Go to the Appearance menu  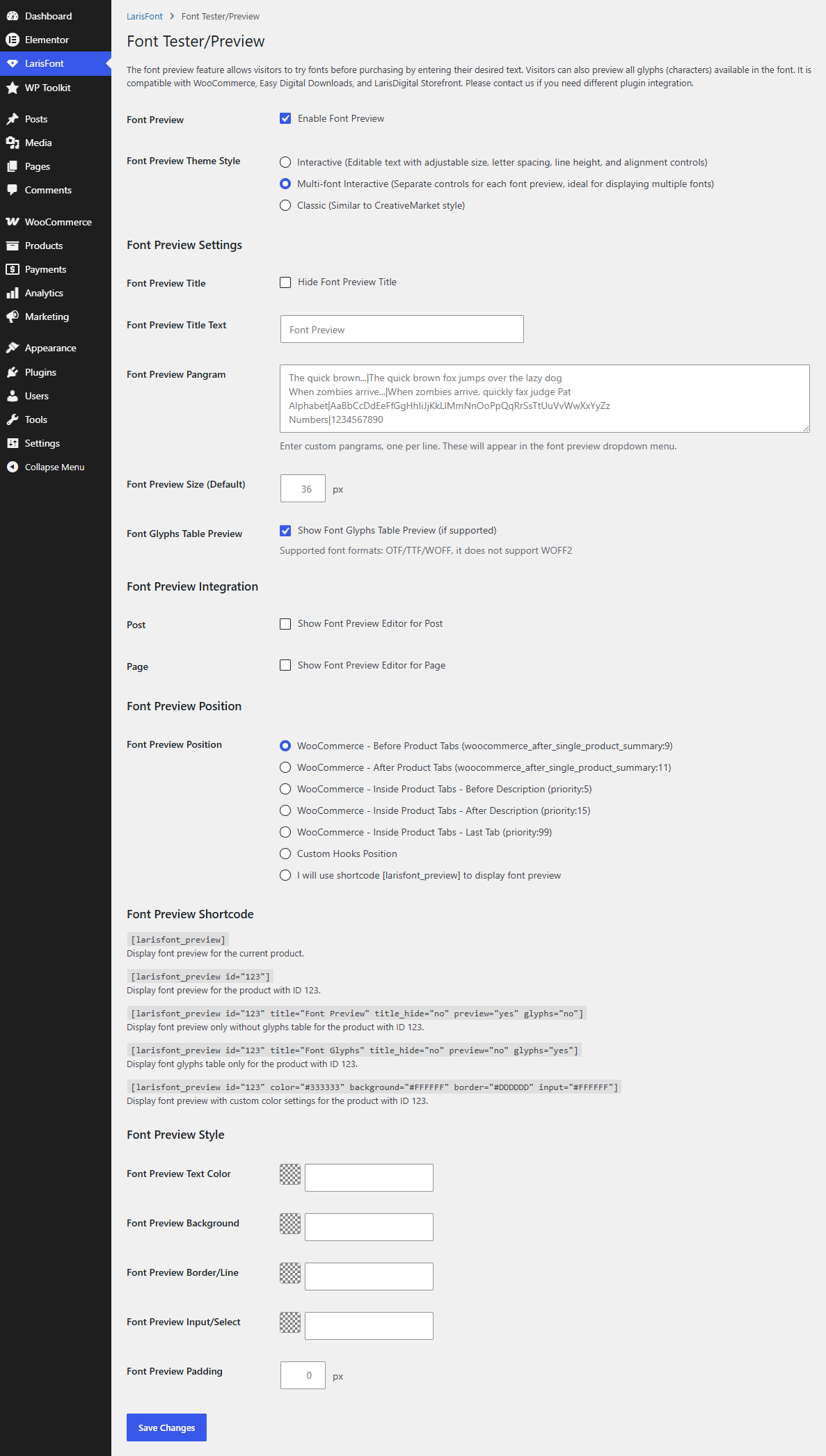coord(56,348)
